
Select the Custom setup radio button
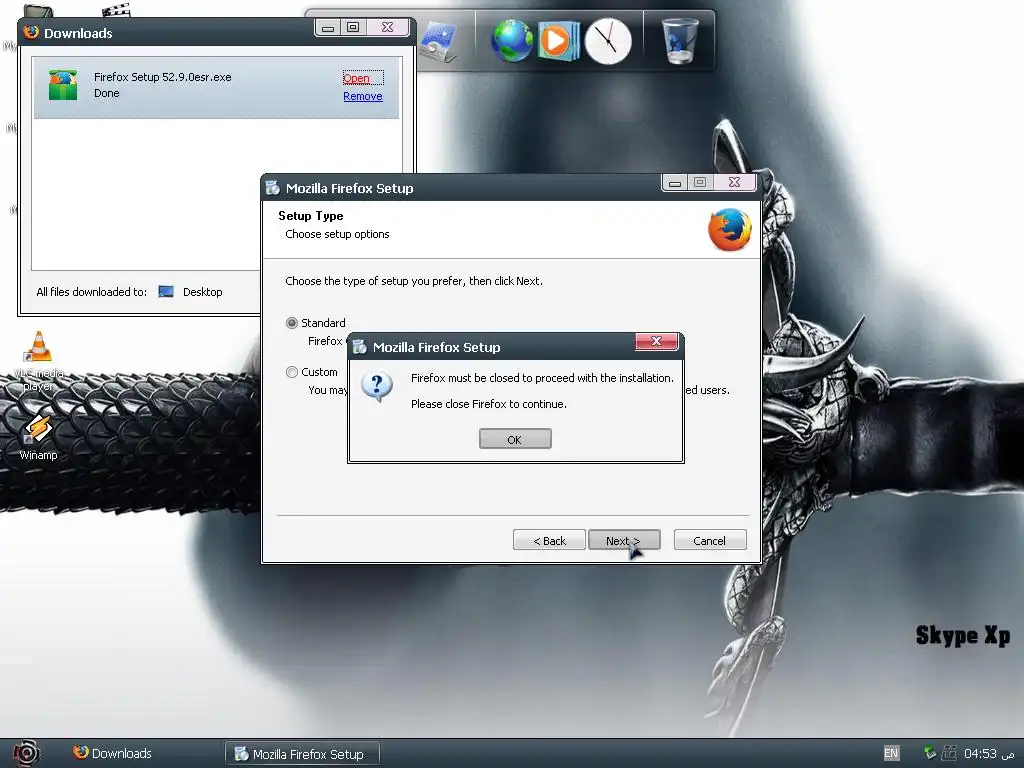tap(292, 372)
